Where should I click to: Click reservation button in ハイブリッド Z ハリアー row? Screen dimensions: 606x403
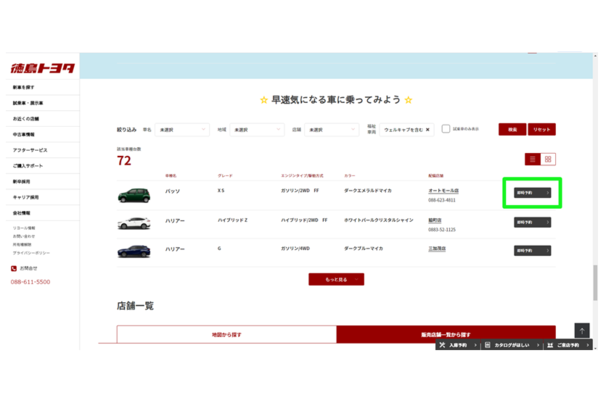532,222
